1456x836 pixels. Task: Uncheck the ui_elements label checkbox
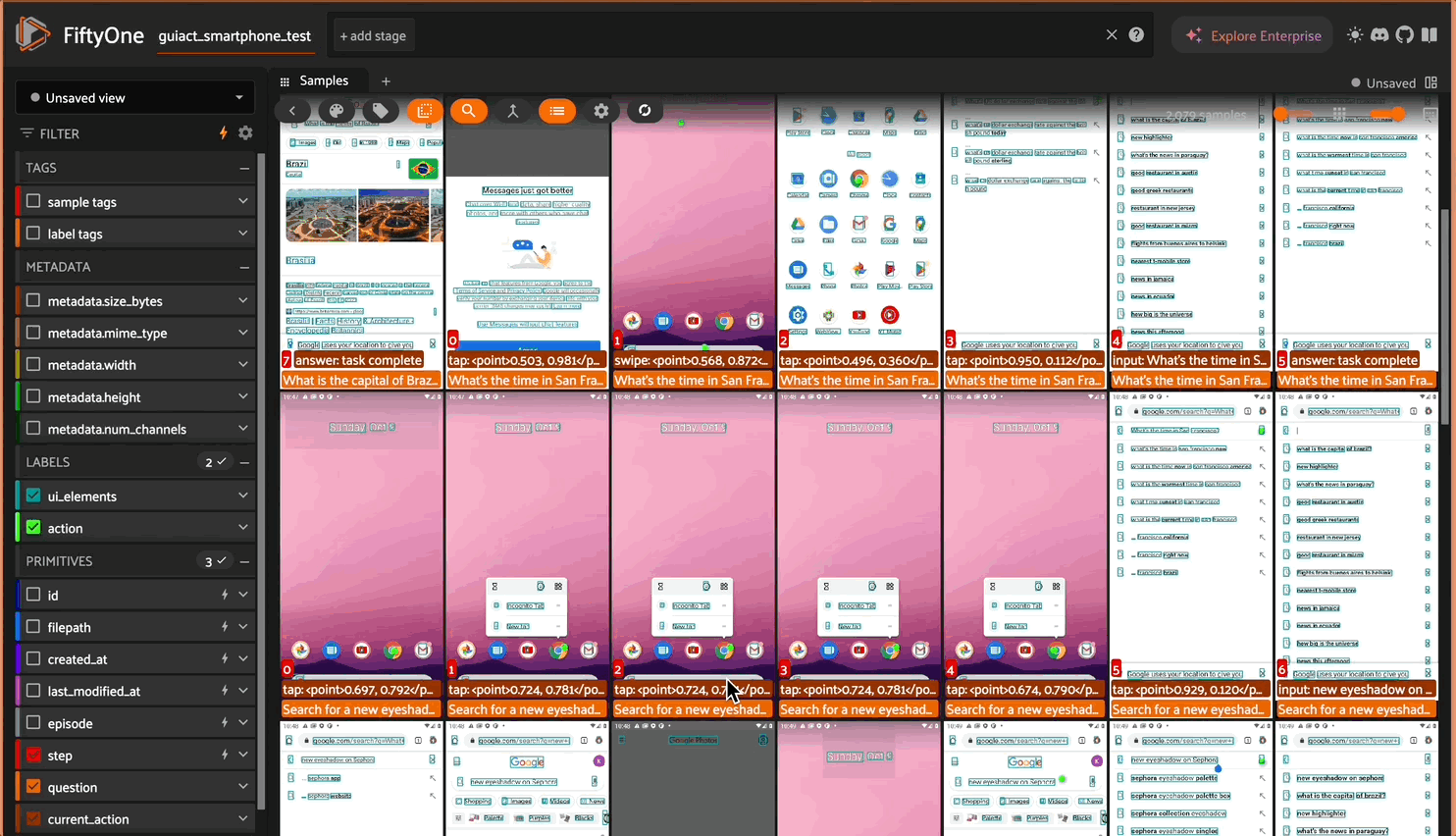coord(33,496)
